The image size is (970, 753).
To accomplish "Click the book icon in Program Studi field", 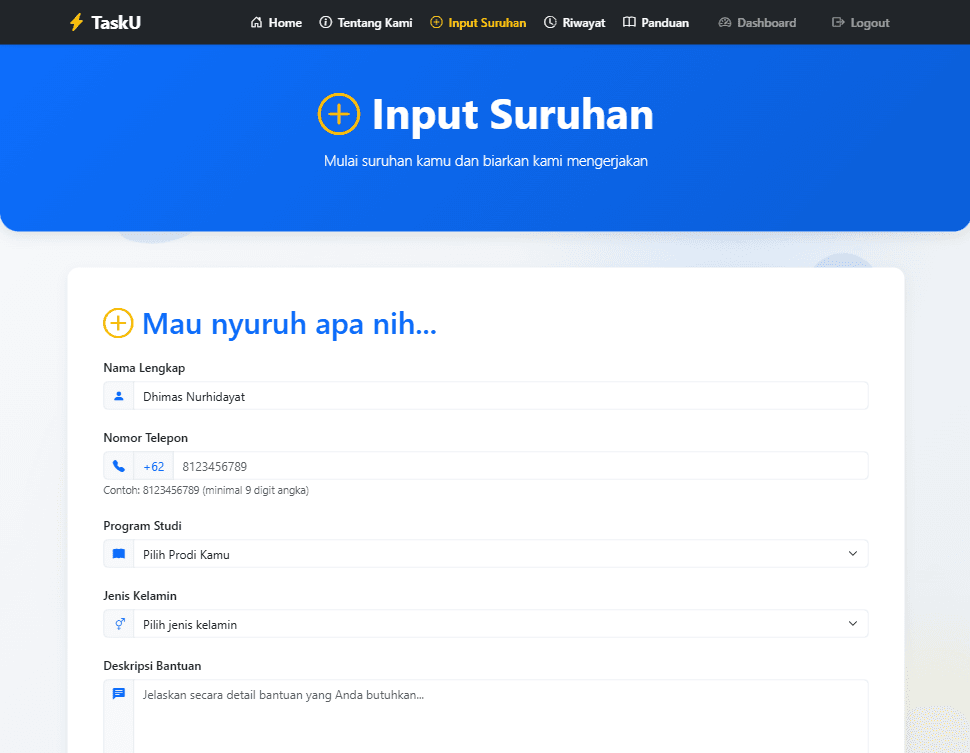I will [x=119, y=554].
